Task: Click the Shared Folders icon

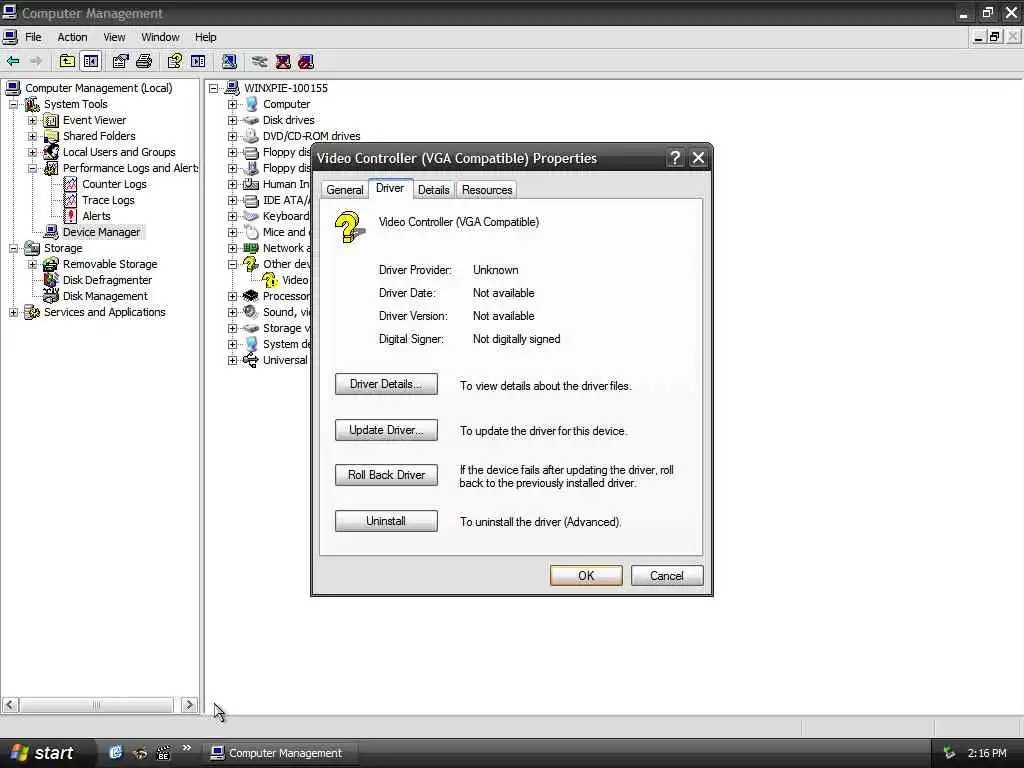Action: click(51, 136)
